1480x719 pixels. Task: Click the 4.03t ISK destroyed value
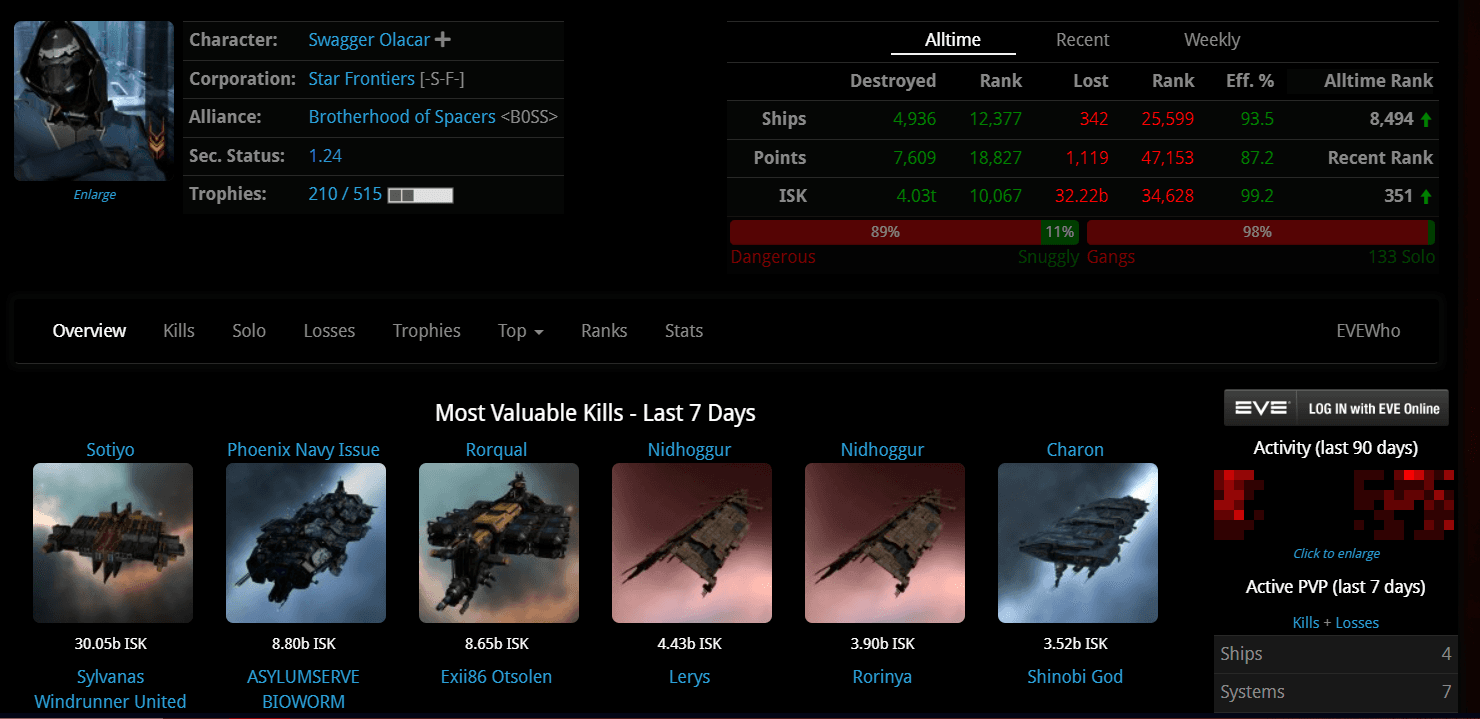pyautogui.click(x=914, y=196)
